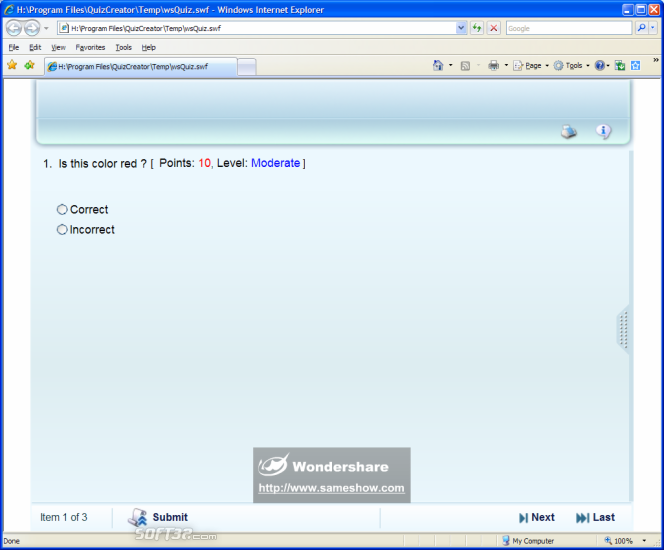Expand the address bar history dropdown

[461, 28]
